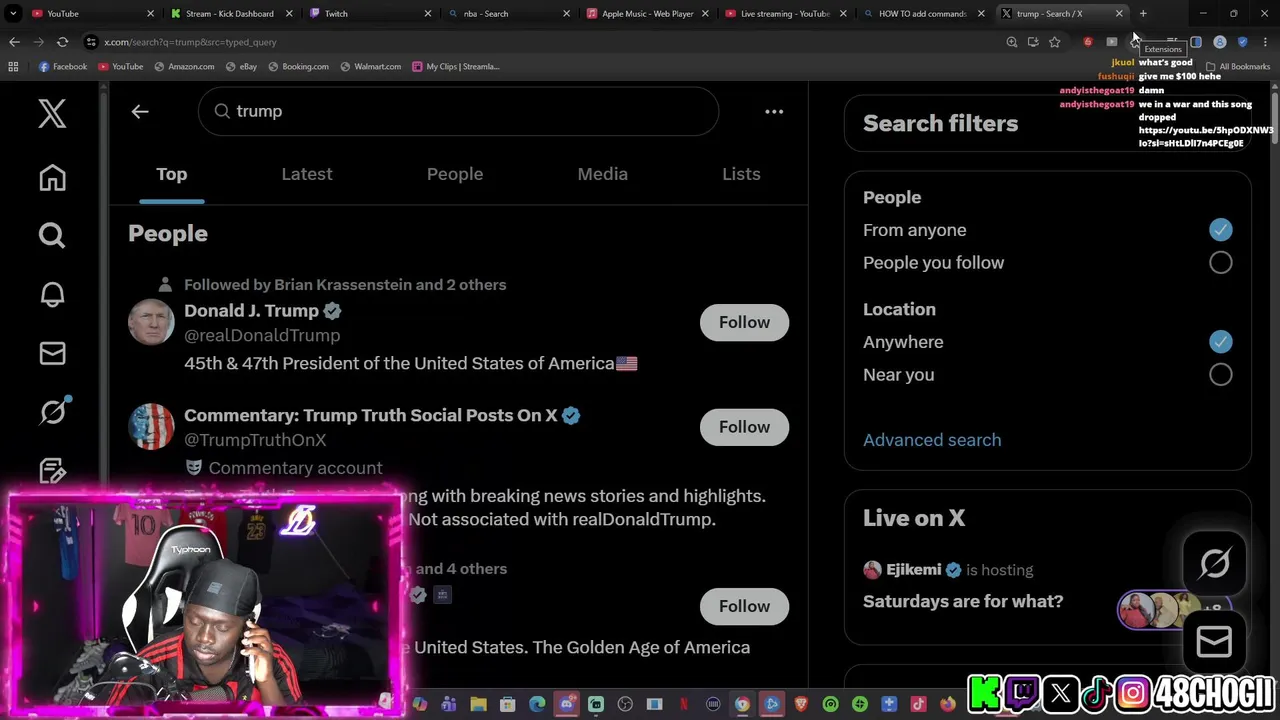The width and height of the screenshot is (1280, 720).
Task: Click the Ejikemi host name
Action: 913,570
